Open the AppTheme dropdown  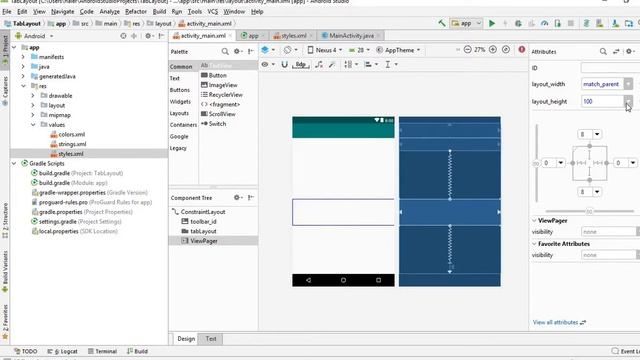coord(398,50)
